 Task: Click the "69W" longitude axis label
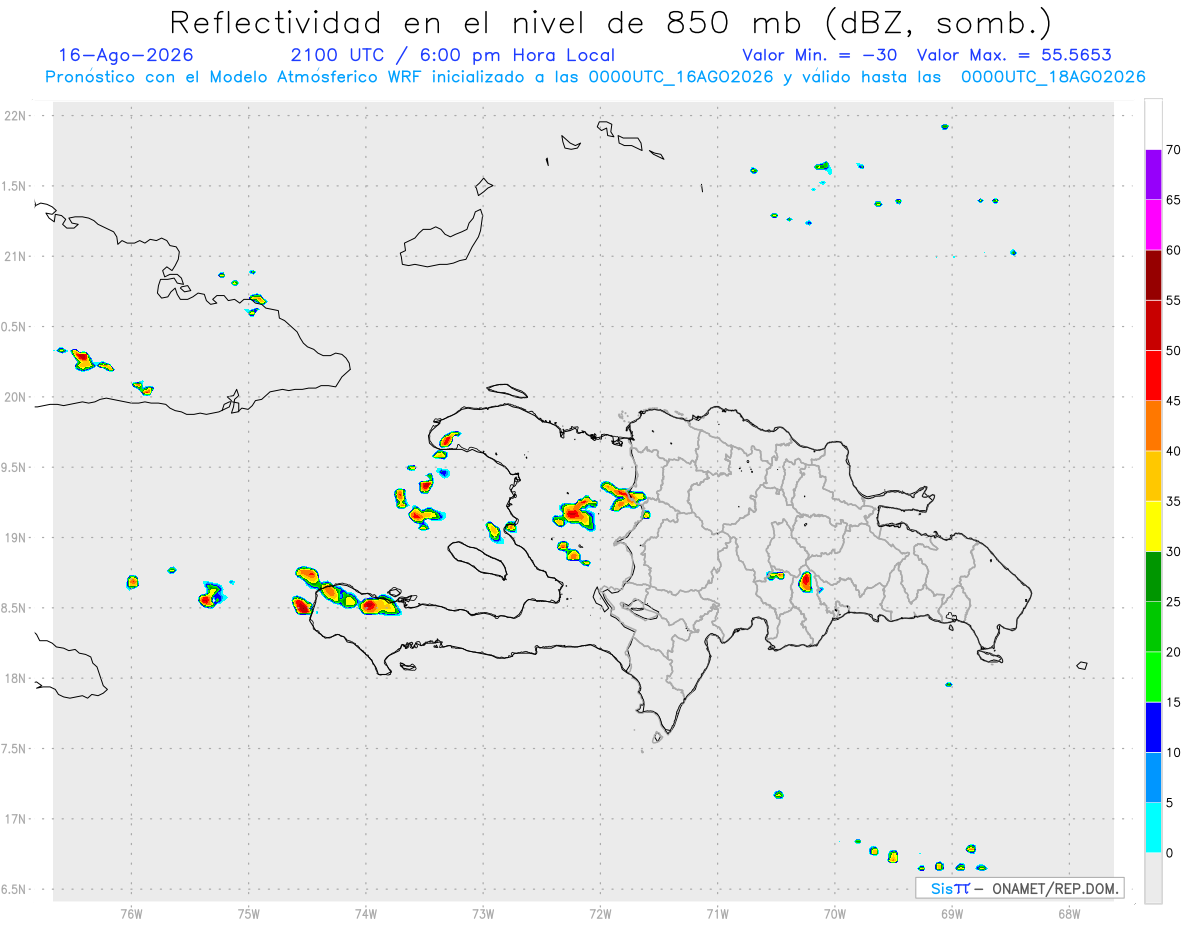coord(952,913)
